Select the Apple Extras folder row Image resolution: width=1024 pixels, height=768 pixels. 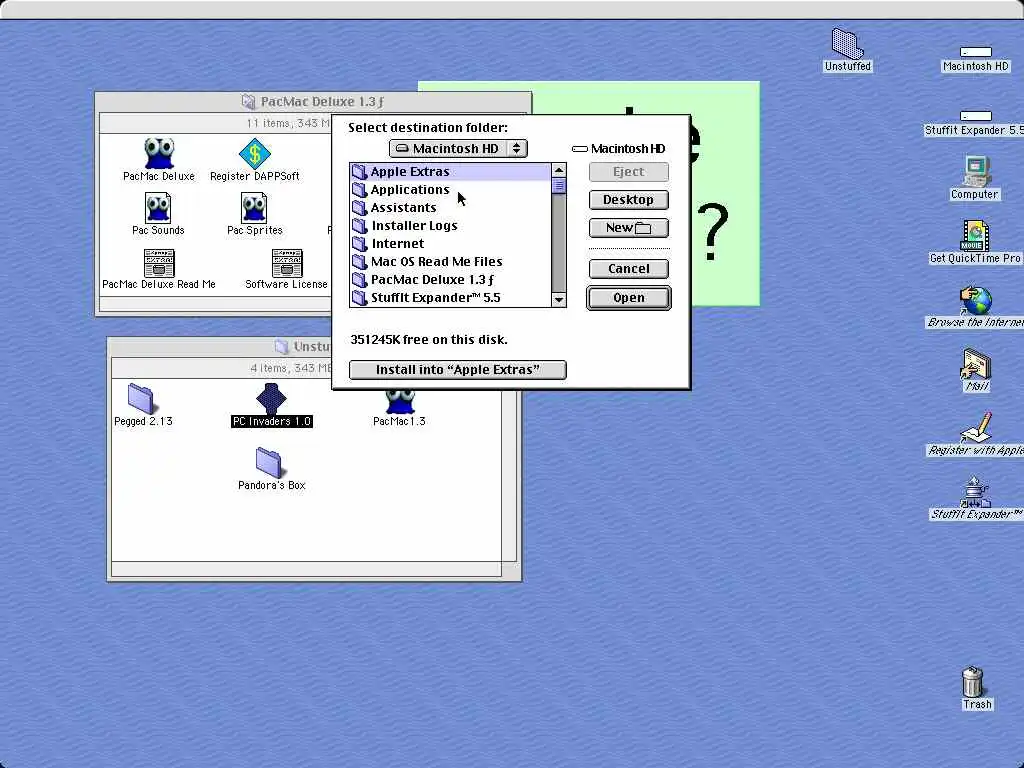(x=451, y=172)
